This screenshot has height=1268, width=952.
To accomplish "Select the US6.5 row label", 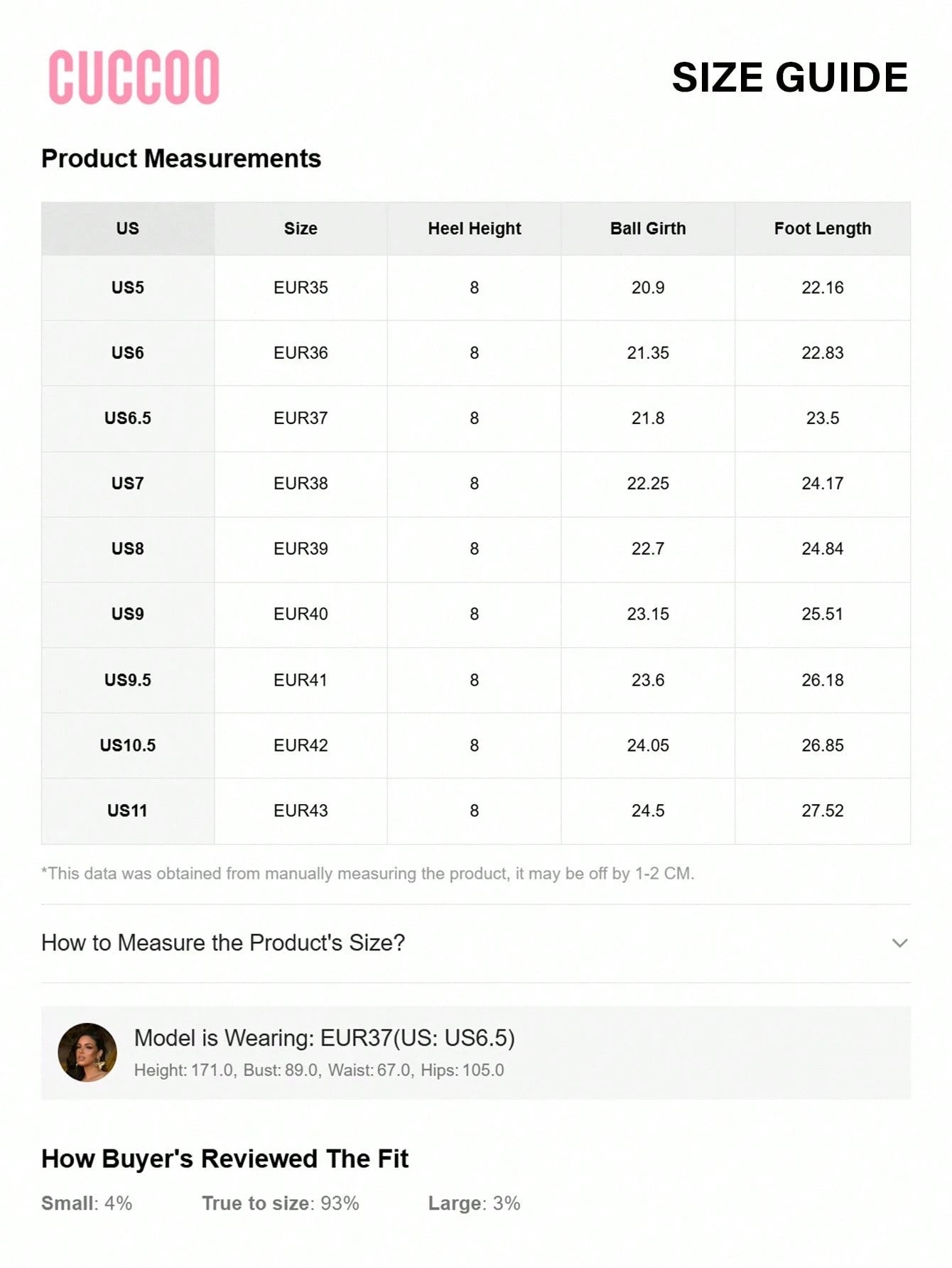I will click(128, 418).
